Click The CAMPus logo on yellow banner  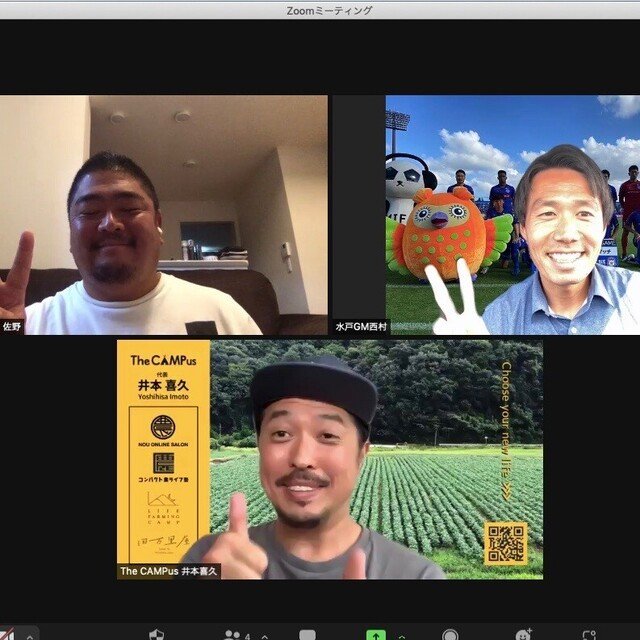pyautogui.click(x=163, y=360)
